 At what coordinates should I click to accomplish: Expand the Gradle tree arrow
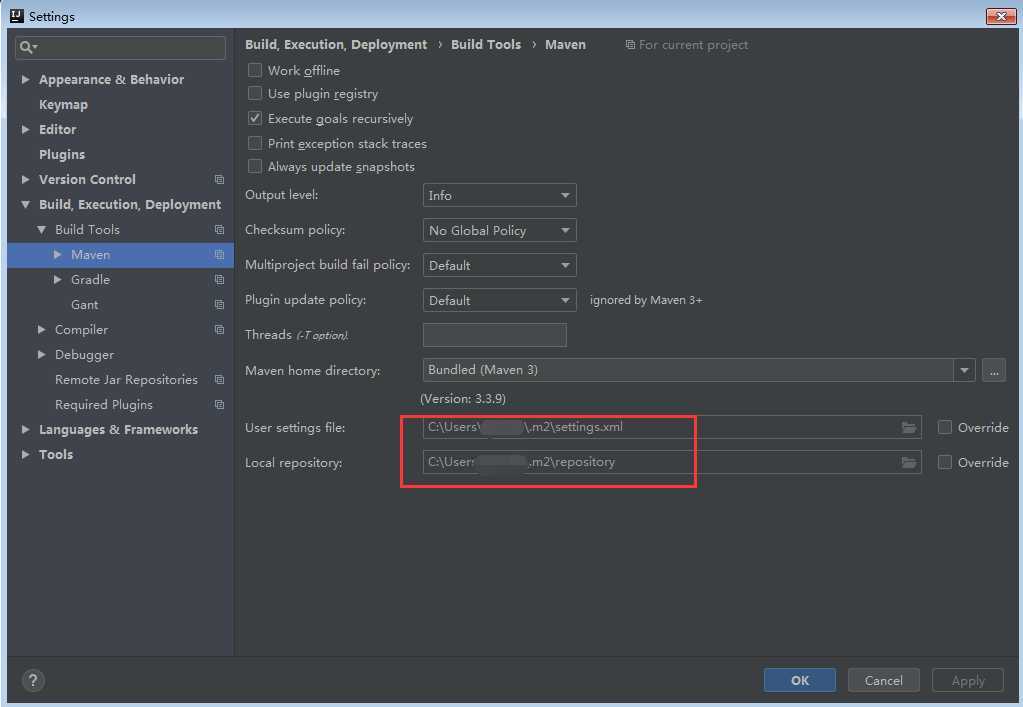(x=57, y=279)
